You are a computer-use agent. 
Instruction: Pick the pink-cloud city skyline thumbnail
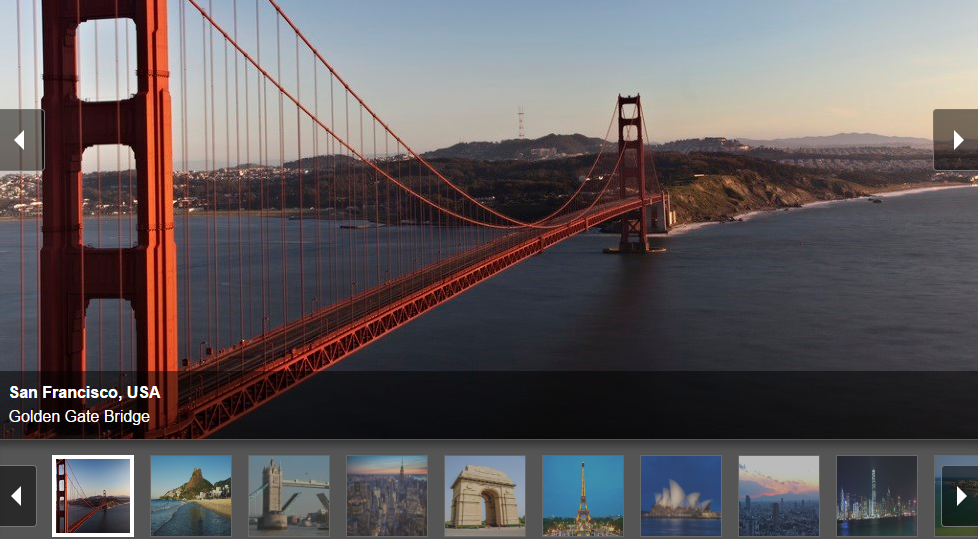(778, 495)
